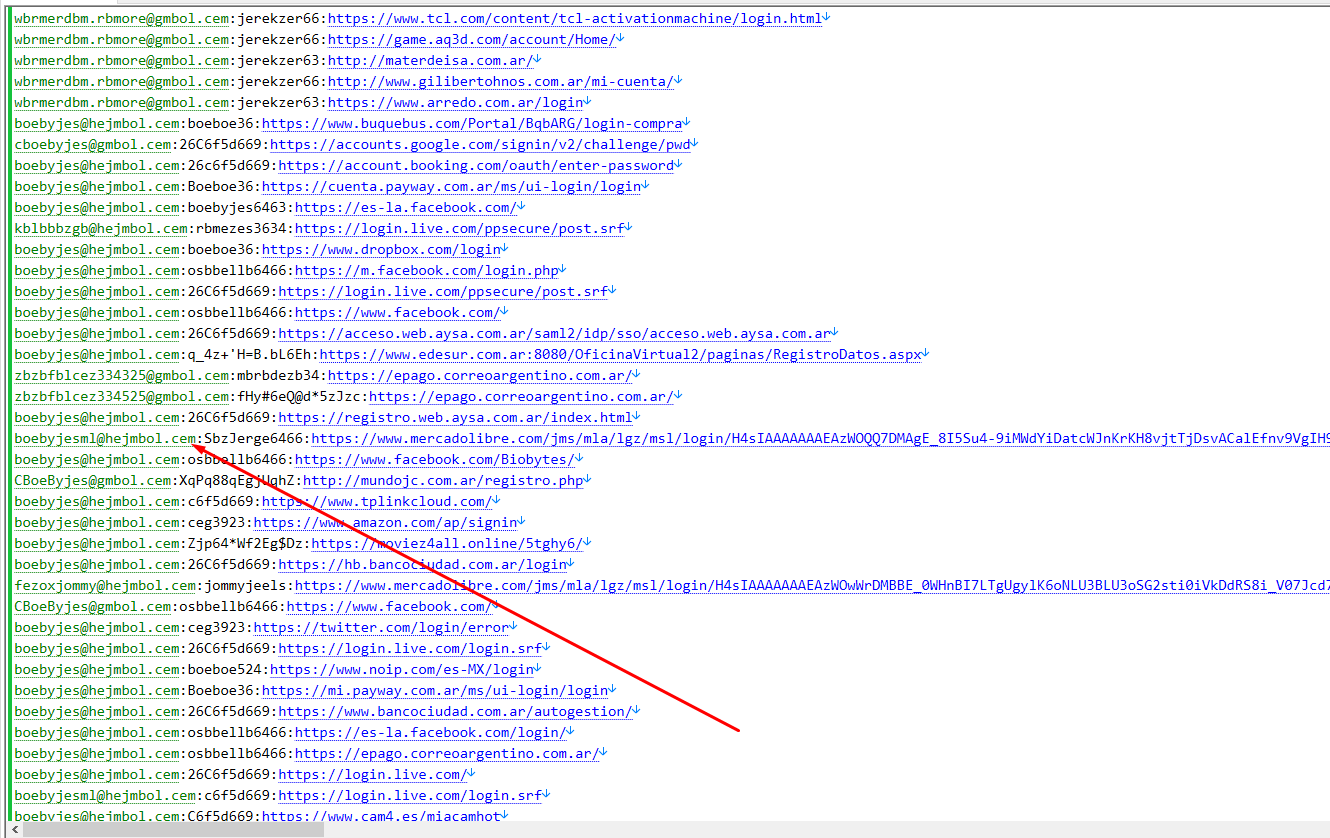This screenshot has height=838, width=1330.
Task: Follow the account.booking.com enter-password link
Action: (476, 166)
